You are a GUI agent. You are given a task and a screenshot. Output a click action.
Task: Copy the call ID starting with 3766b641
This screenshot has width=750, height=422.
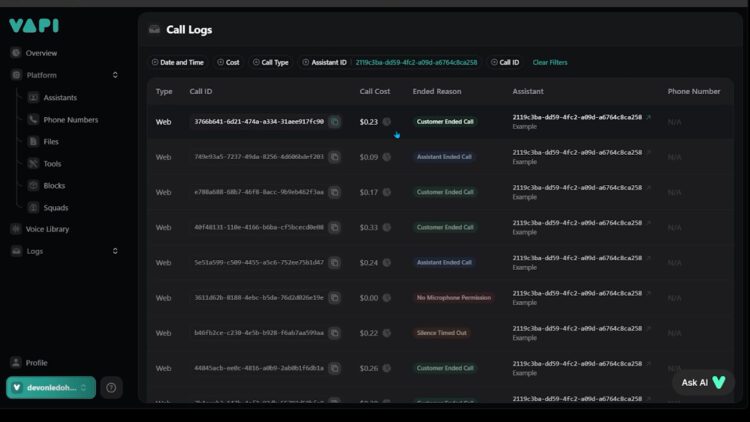(x=335, y=122)
